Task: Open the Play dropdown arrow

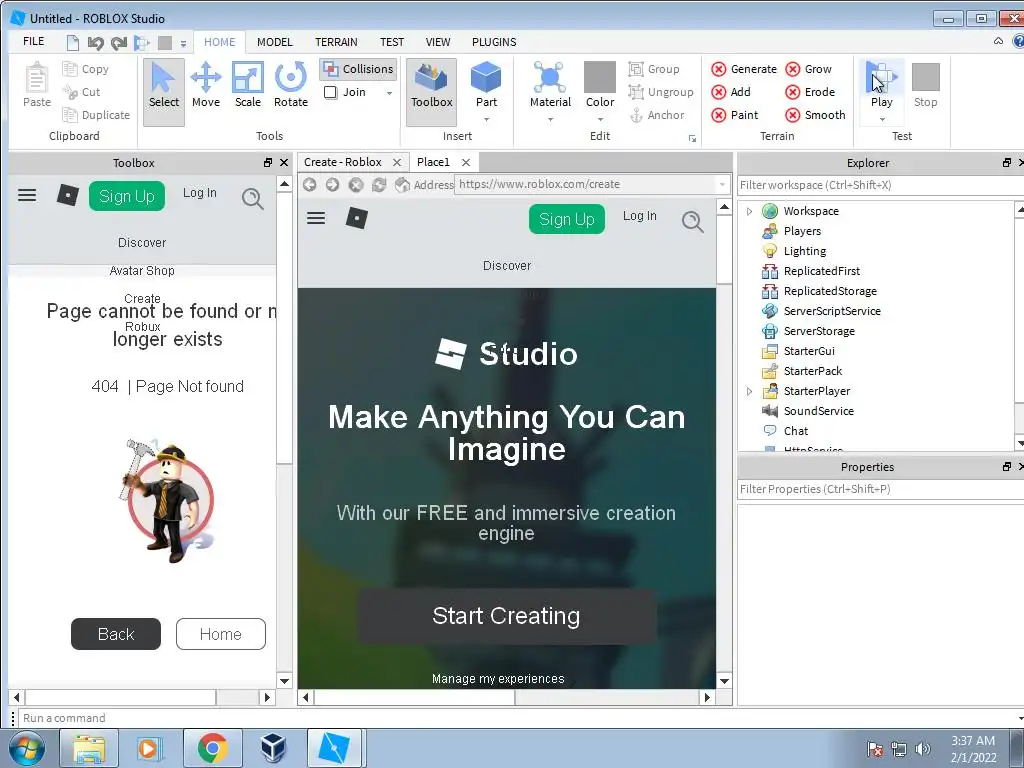Action: [882, 120]
